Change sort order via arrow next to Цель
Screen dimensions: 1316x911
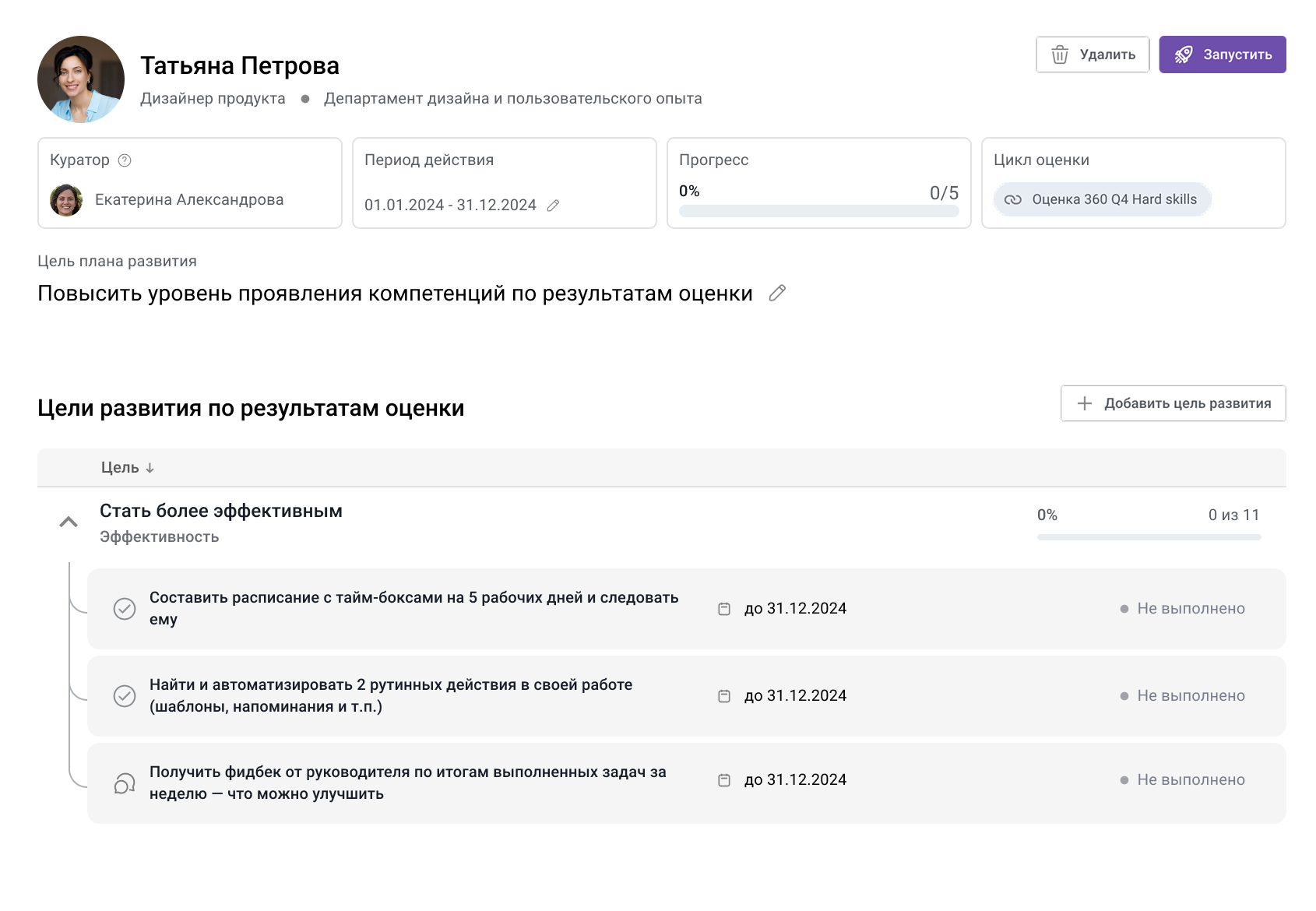(150, 468)
